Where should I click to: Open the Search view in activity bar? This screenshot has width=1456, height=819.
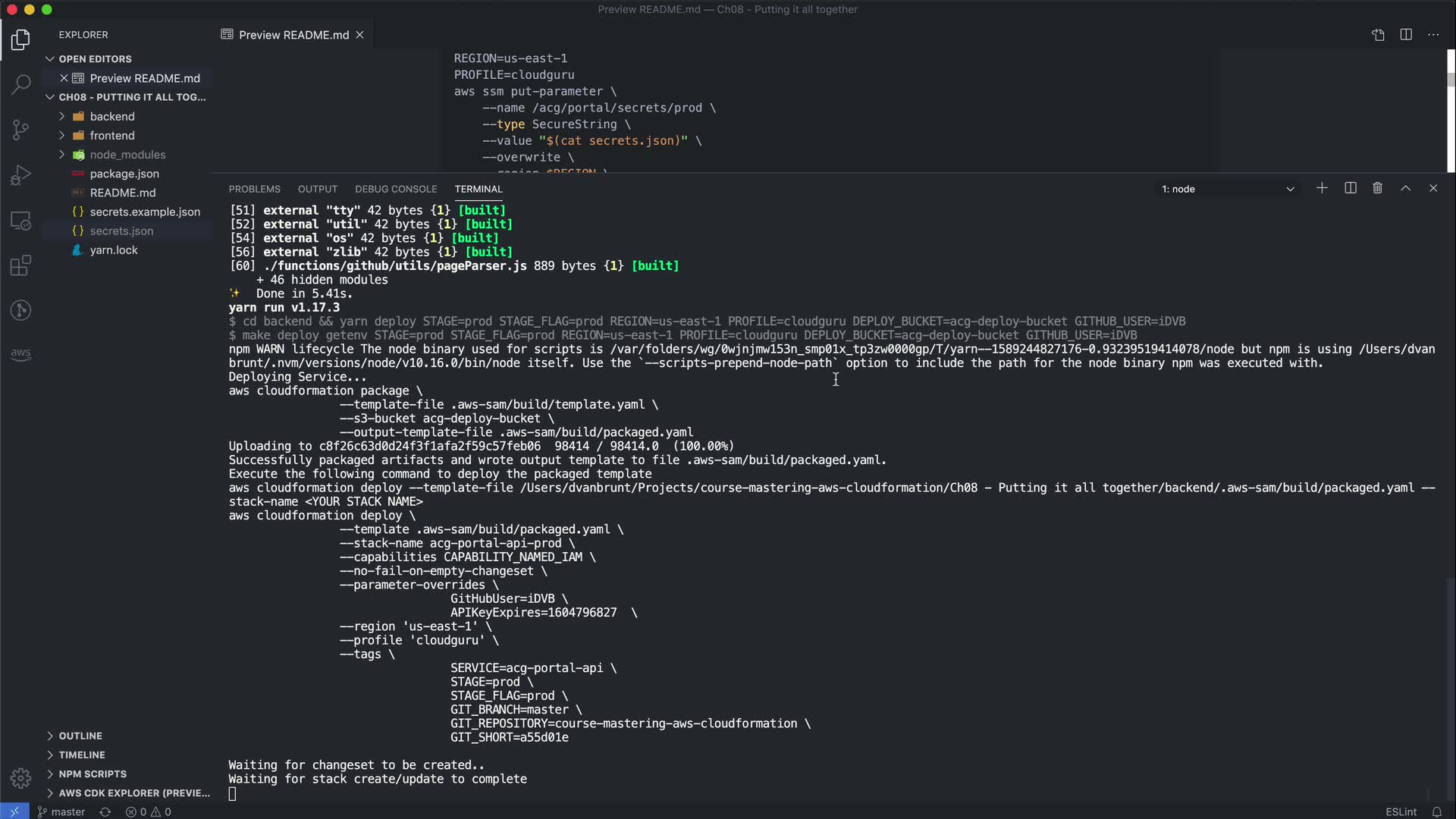tap(20, 84)
